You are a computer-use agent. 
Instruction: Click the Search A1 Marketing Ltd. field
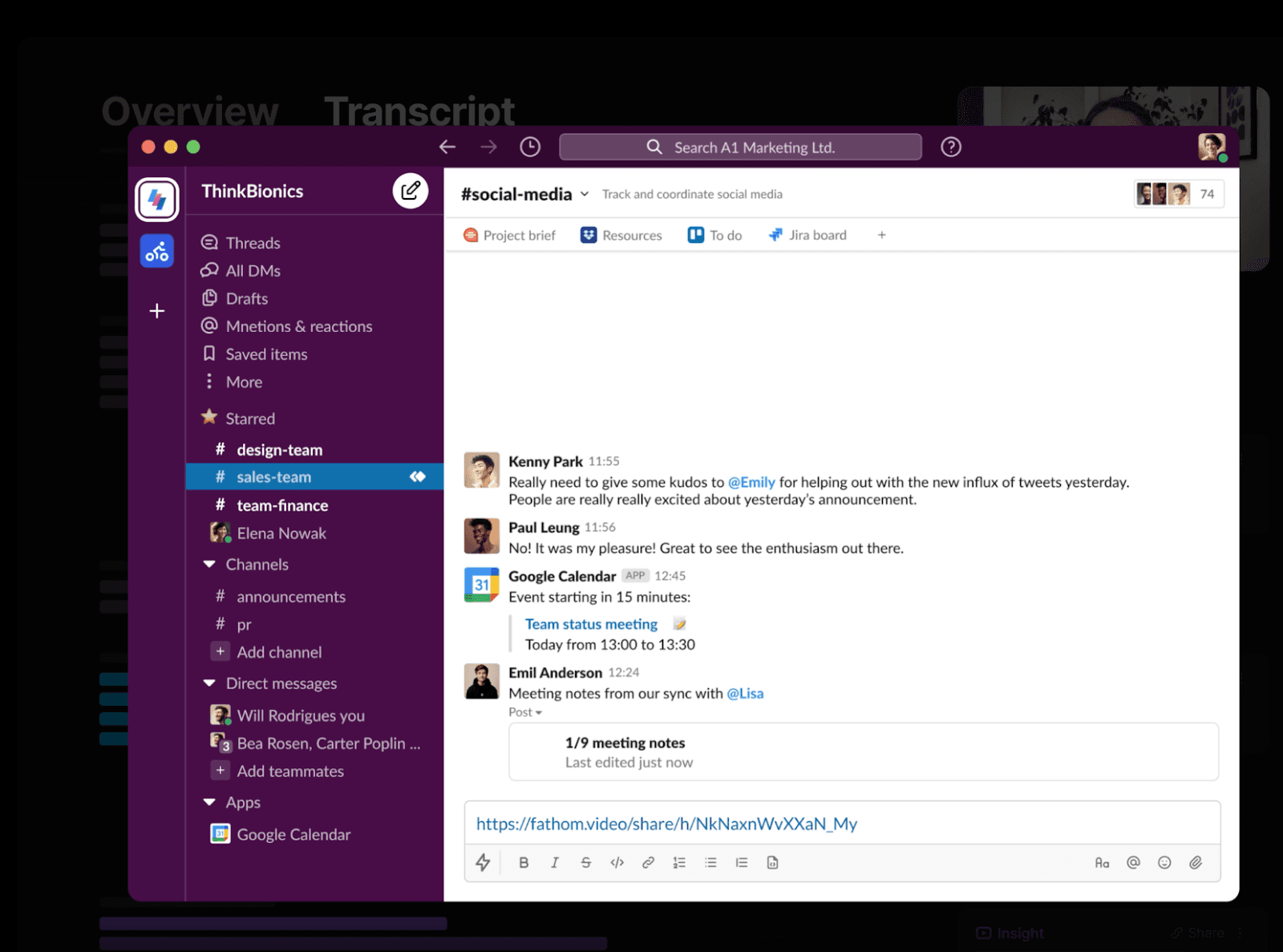pyautogui.click(x=740, y=147)
